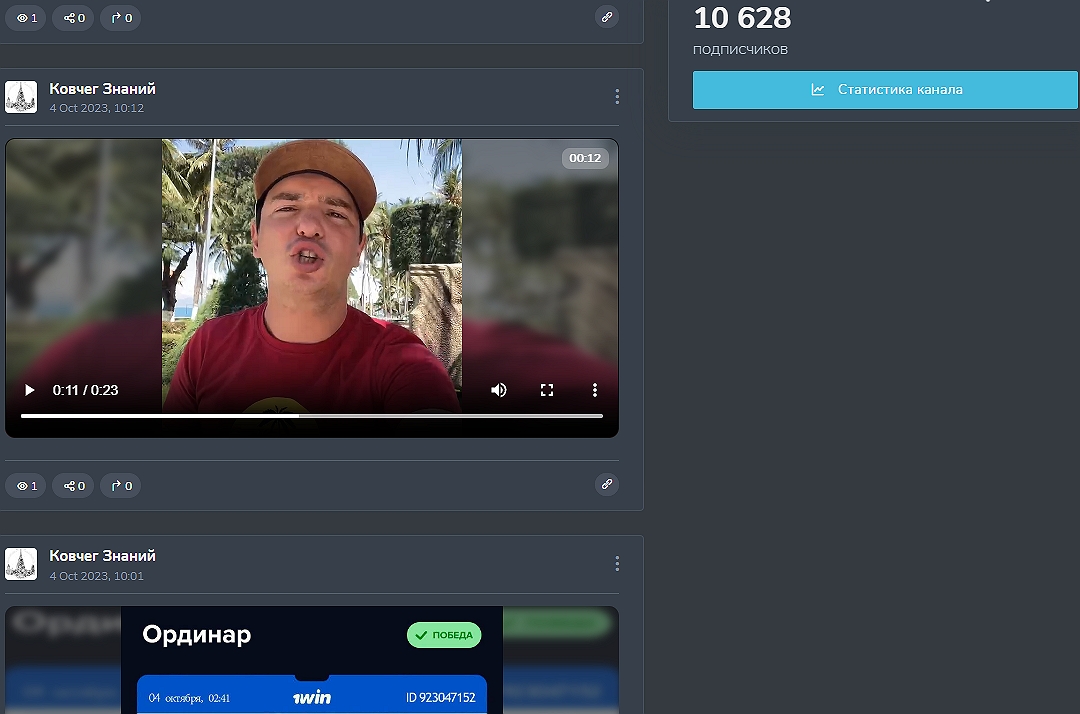Image resolution: width=1080 pixels, height=714 pixels.
Task: Click channel avatar on the 10:01 post
Action: click(21, 564)
